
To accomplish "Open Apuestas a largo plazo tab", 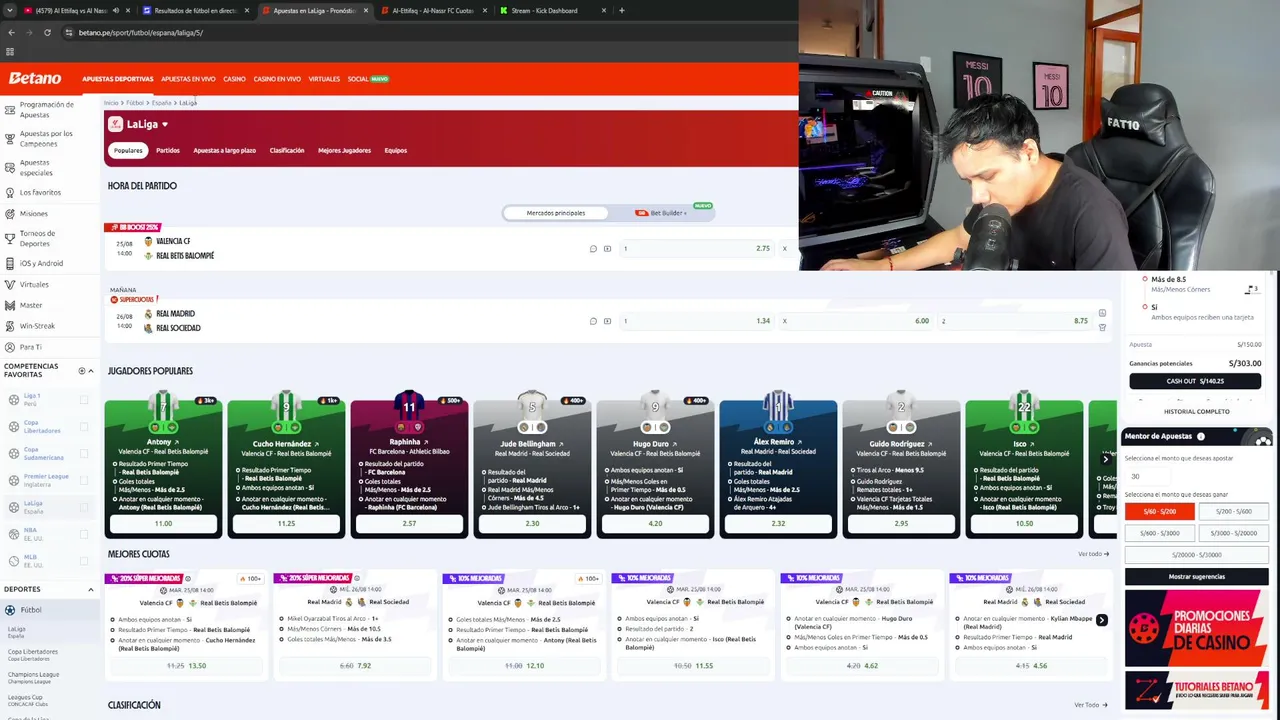I will coord(225,151).
